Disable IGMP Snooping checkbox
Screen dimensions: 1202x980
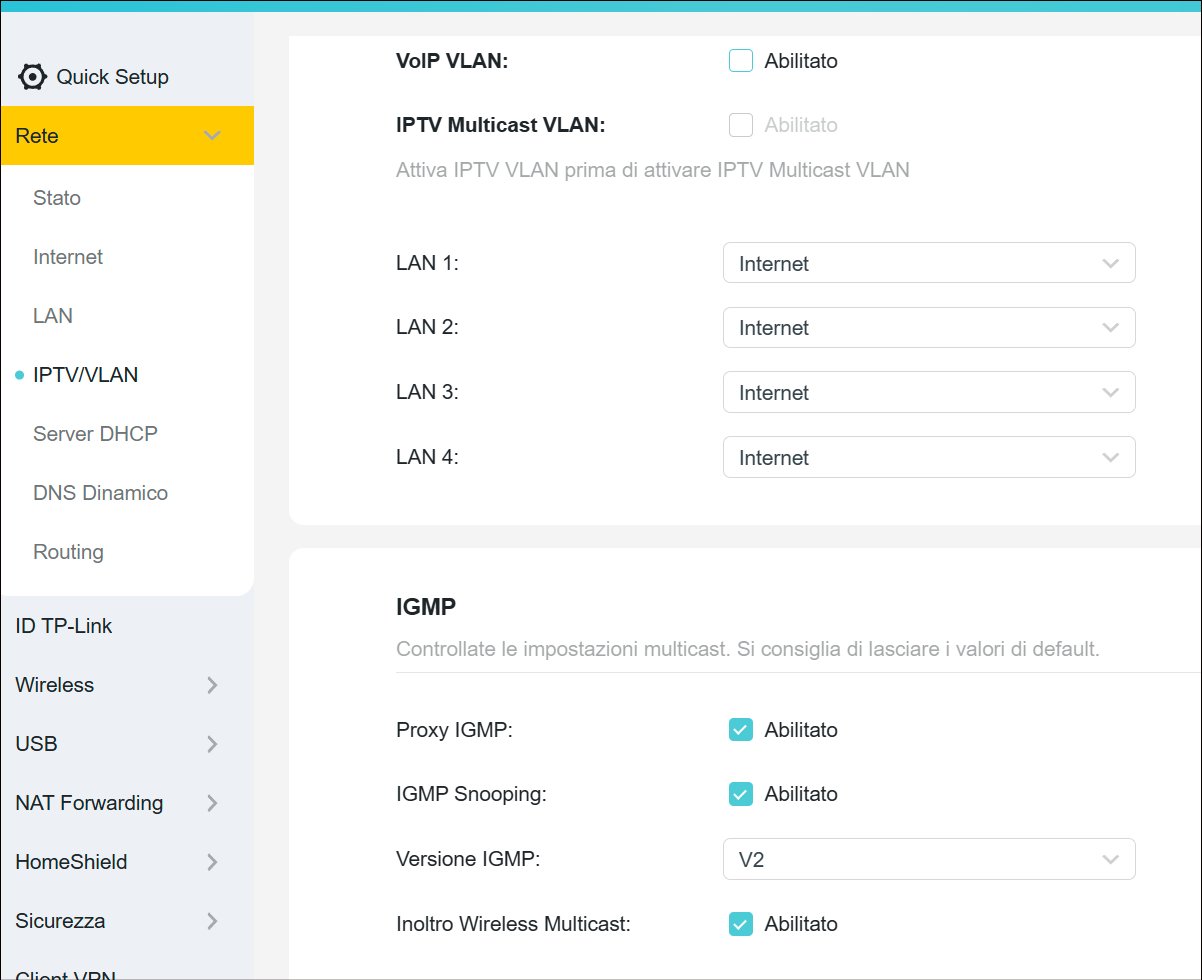741,795
